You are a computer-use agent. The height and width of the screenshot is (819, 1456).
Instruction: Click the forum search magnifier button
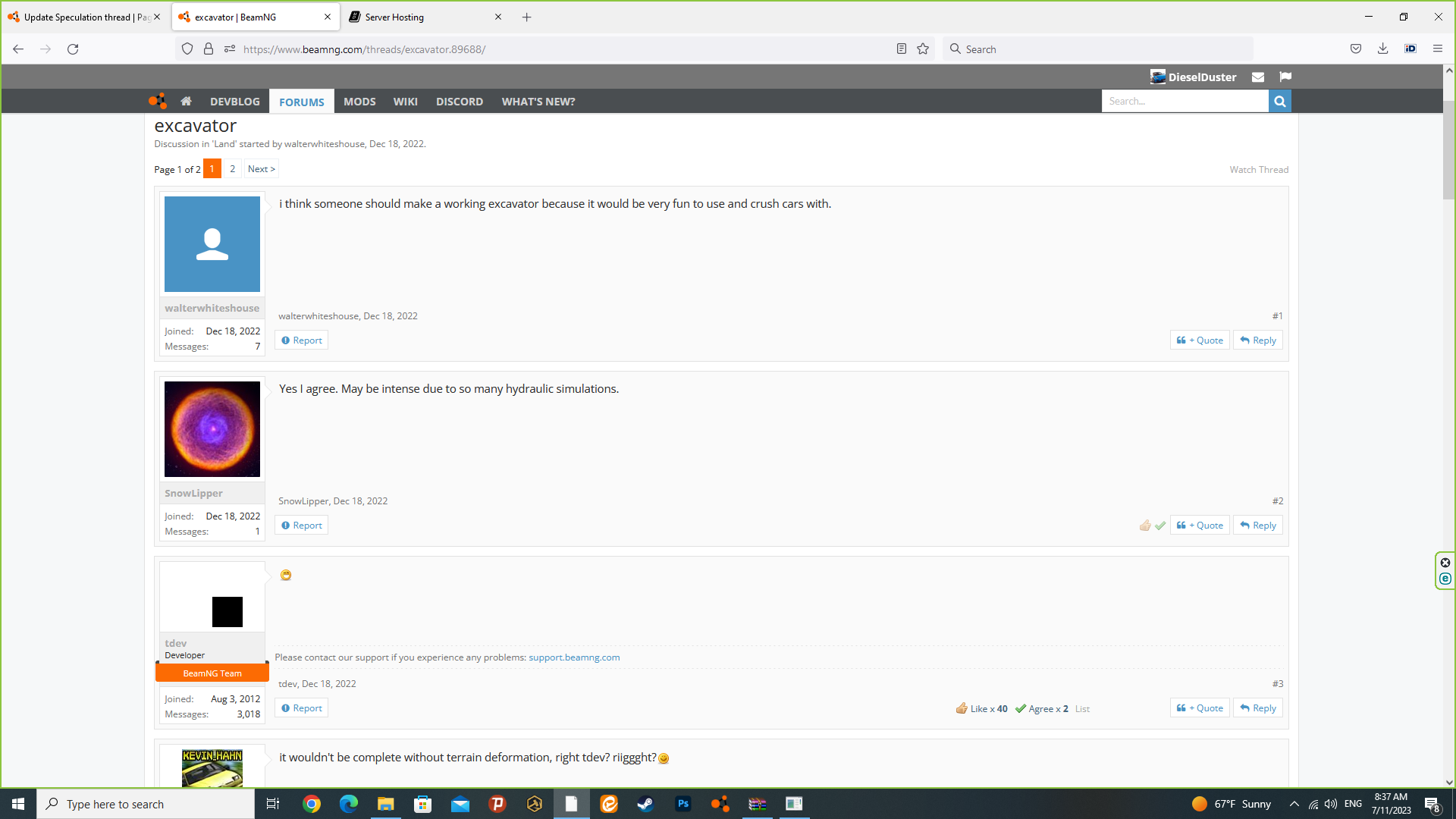pos(1279,101)
